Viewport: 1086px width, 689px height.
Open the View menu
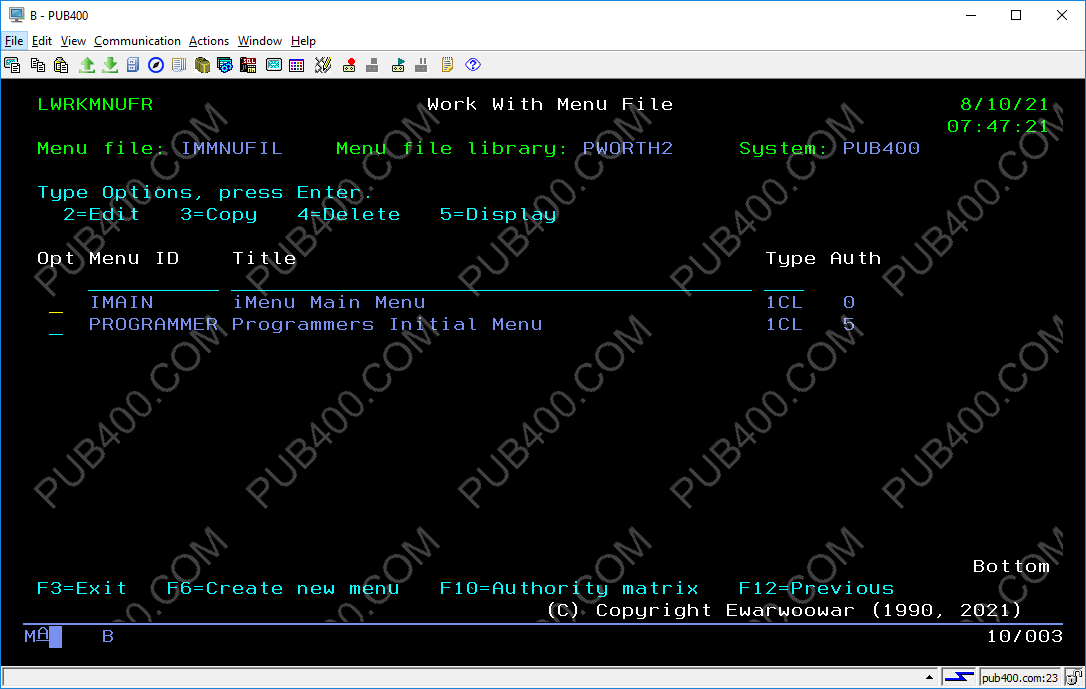73,41
